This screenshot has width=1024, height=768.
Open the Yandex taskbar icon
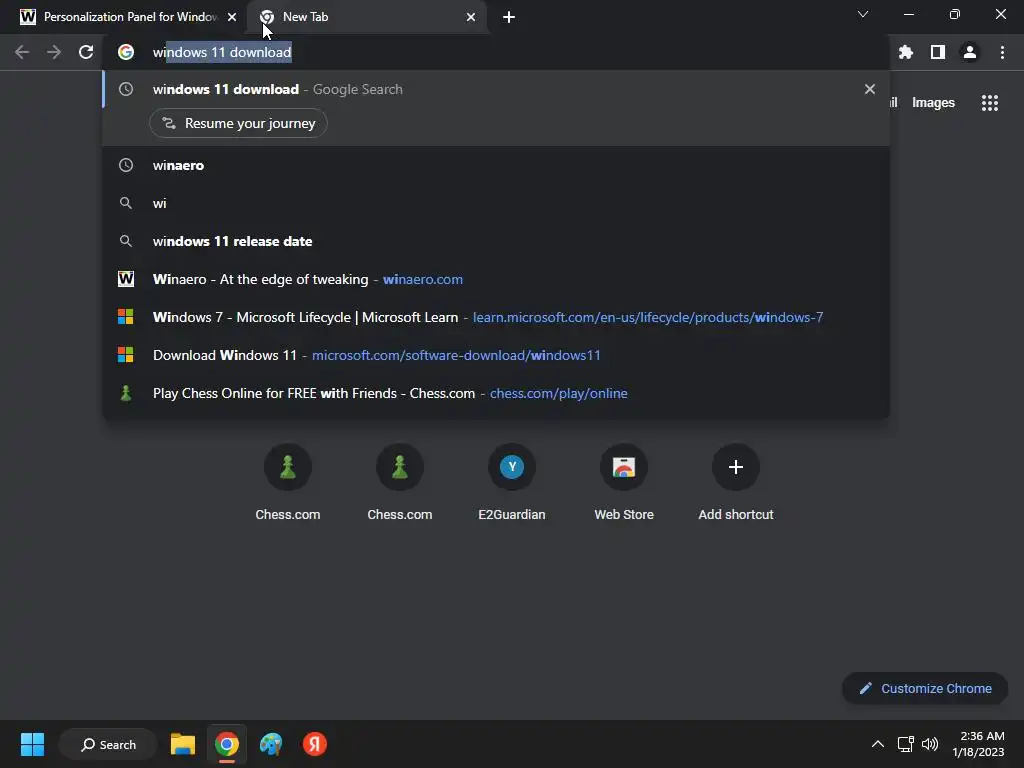(x=315, y=744)
